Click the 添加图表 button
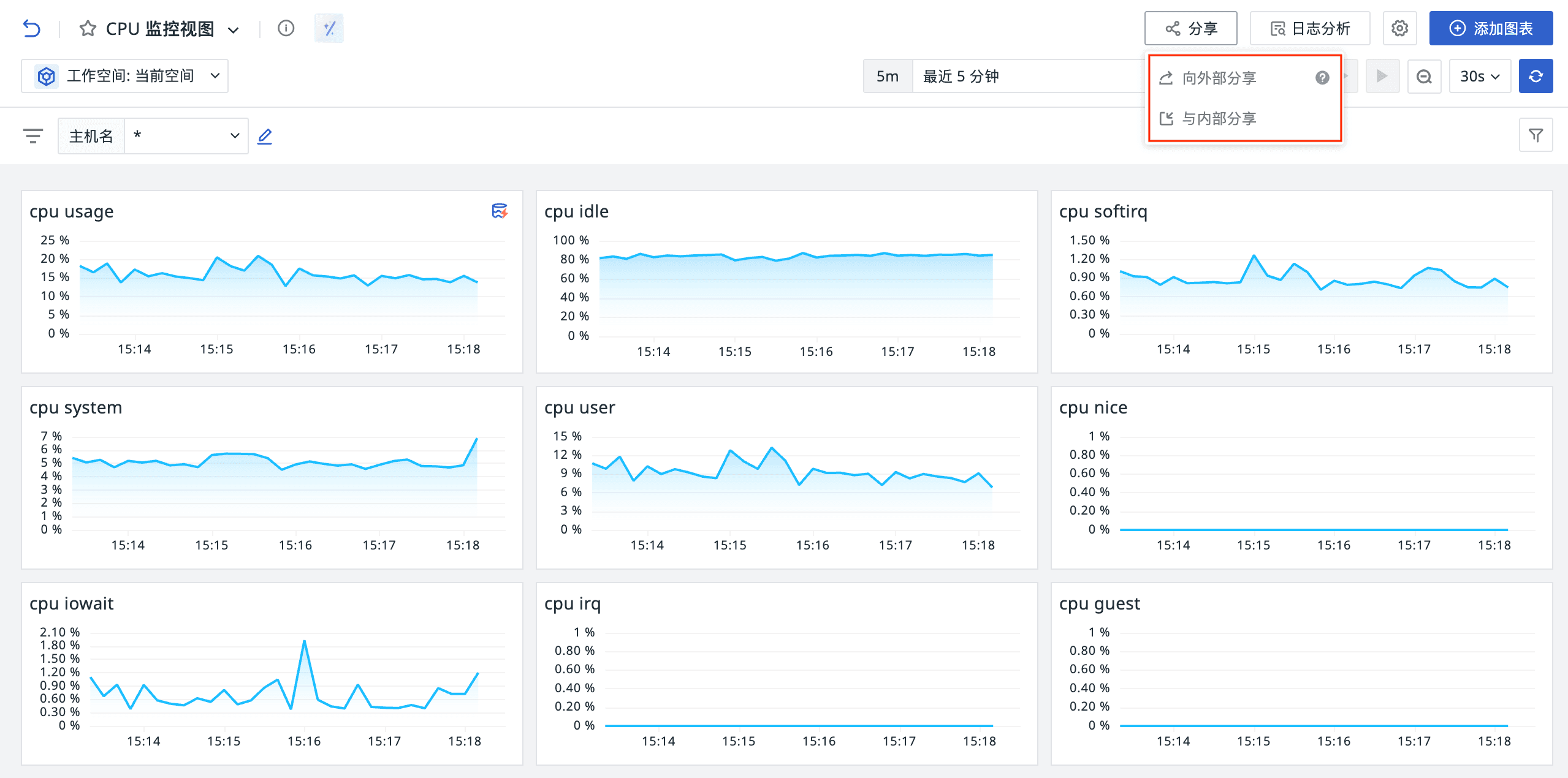The width and height of the screenshot is (1568, 778). point(1490,29)
